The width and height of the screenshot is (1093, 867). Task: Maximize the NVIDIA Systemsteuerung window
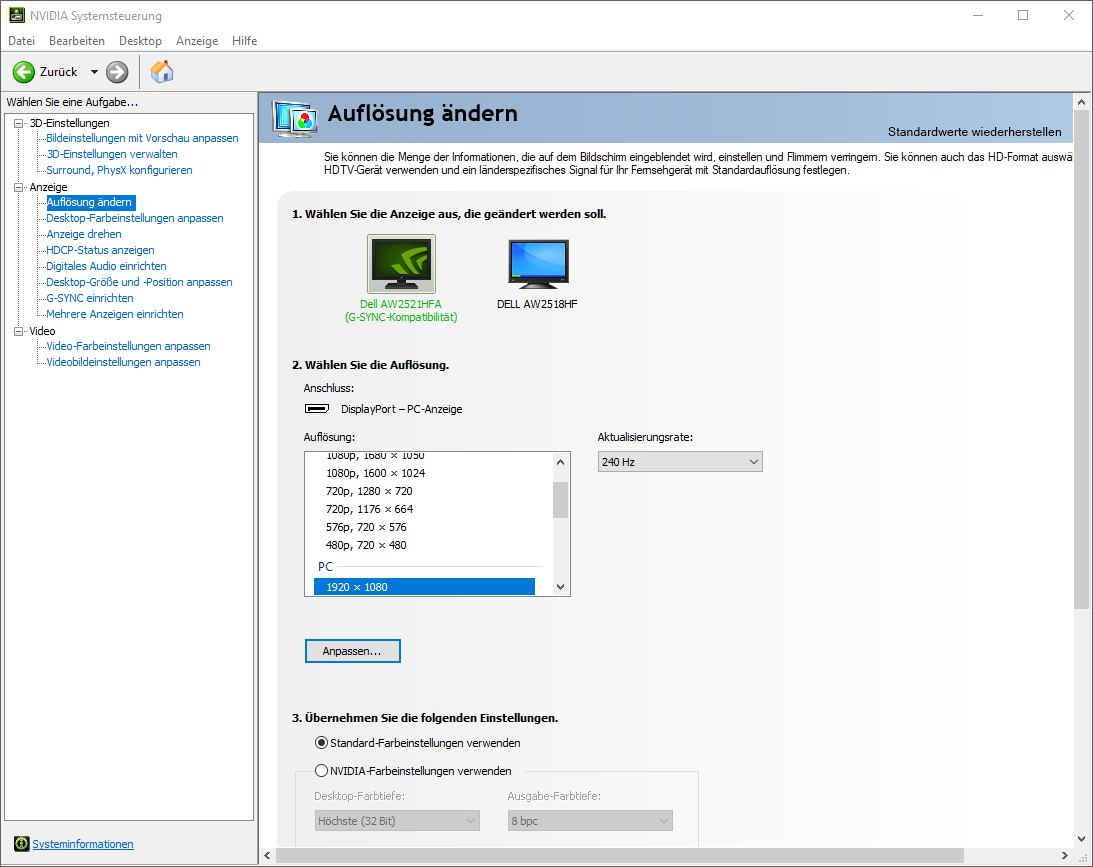[x=1023, y=15]
